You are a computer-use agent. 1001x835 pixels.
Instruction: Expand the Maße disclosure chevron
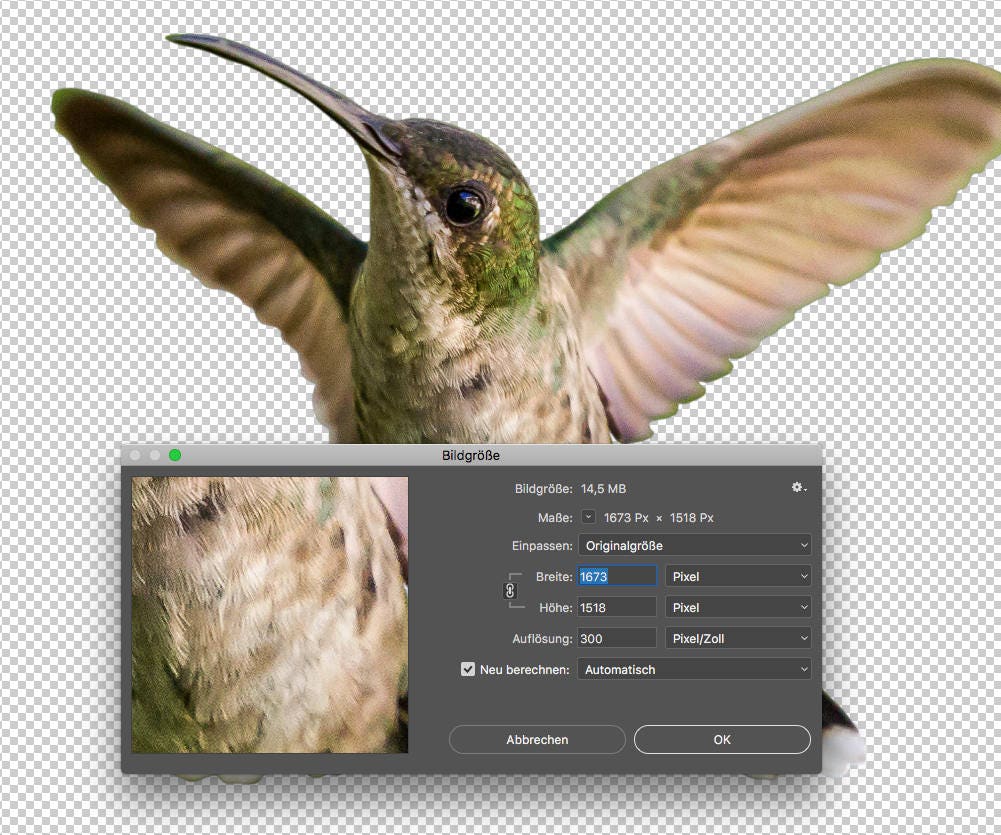point(589,517)
